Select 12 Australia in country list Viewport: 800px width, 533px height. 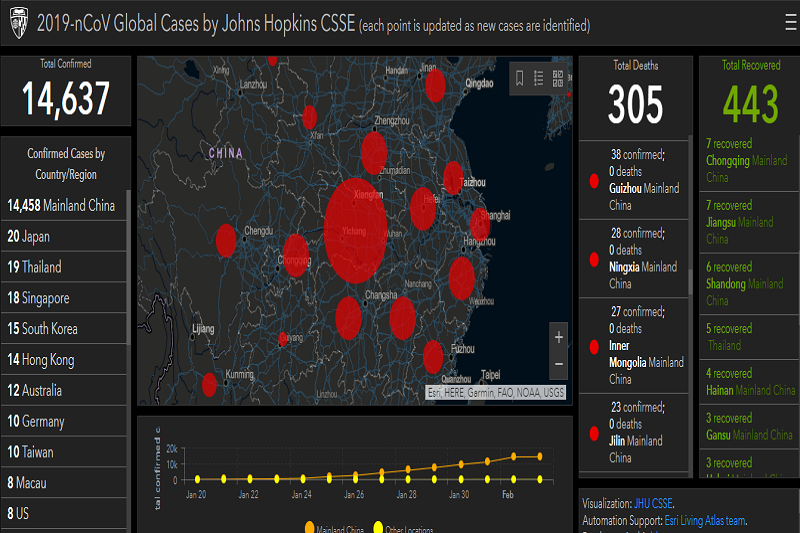click(x=63, y=390)
